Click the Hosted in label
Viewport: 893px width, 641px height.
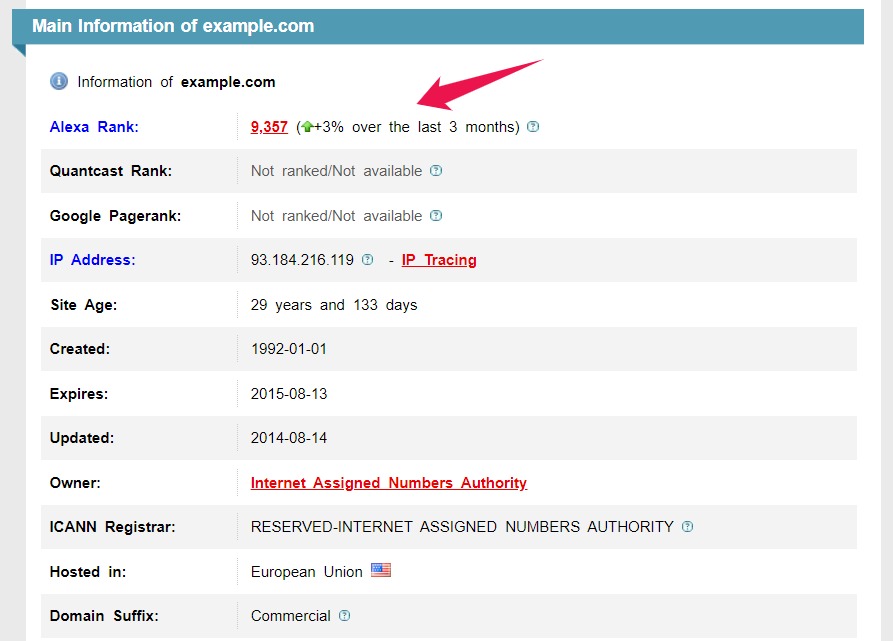click(88, 572)
